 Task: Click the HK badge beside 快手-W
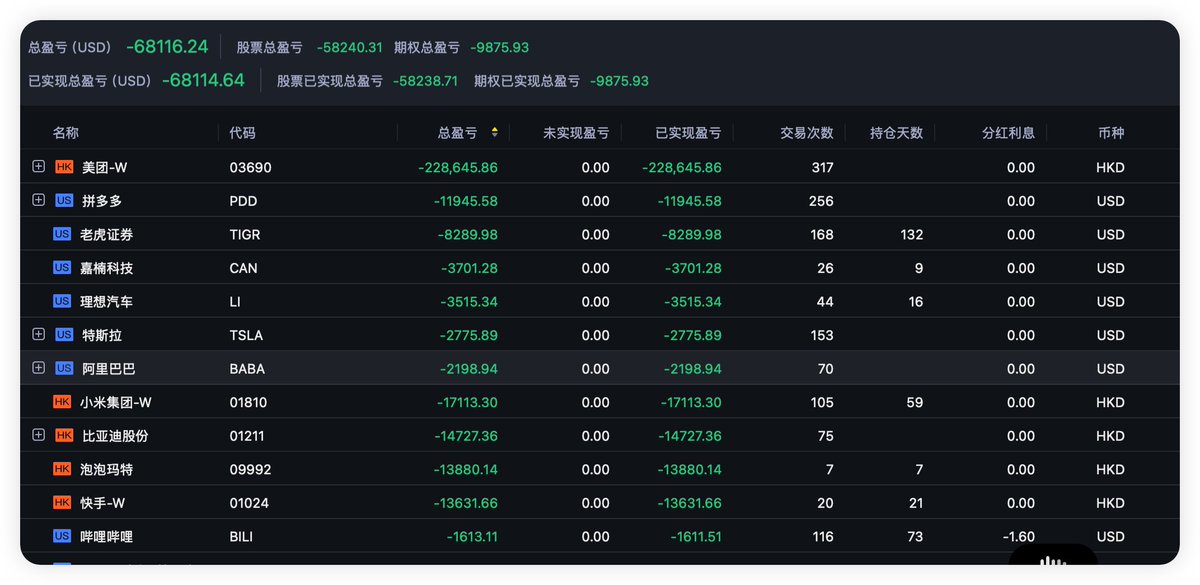point(62,503)
